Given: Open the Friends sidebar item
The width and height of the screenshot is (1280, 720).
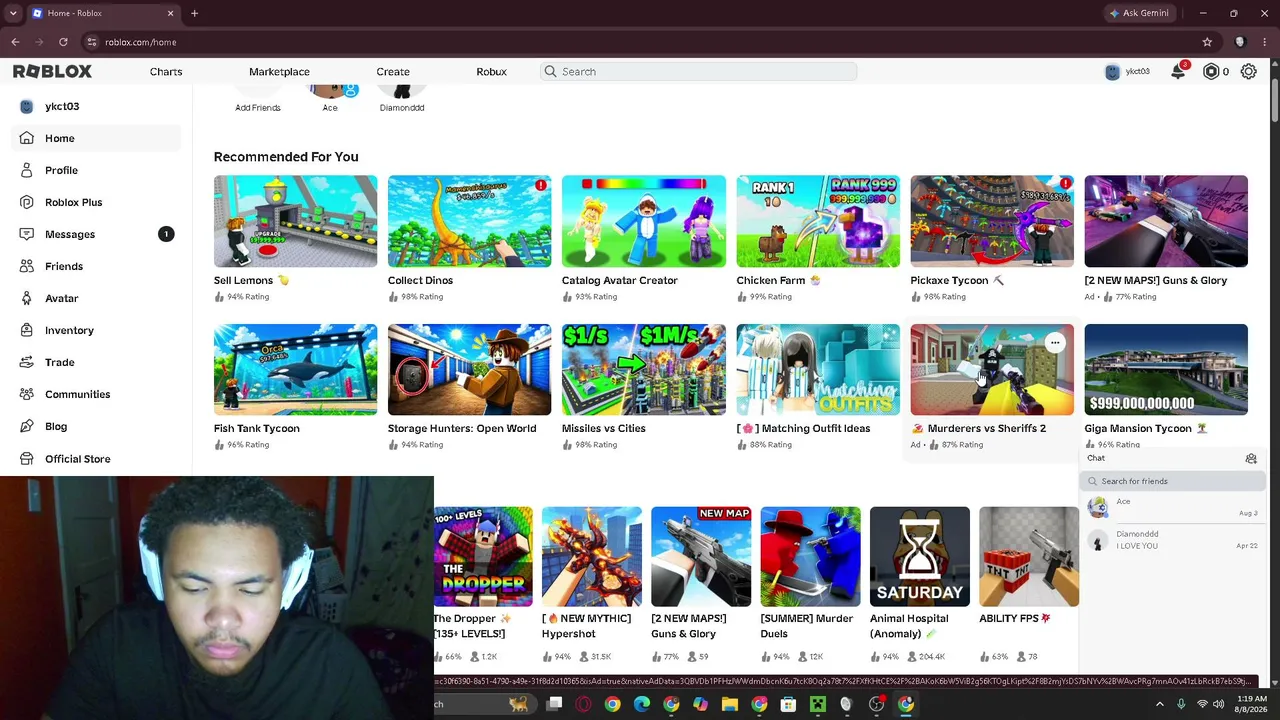Looking at the screenshot, I should 96,266.
